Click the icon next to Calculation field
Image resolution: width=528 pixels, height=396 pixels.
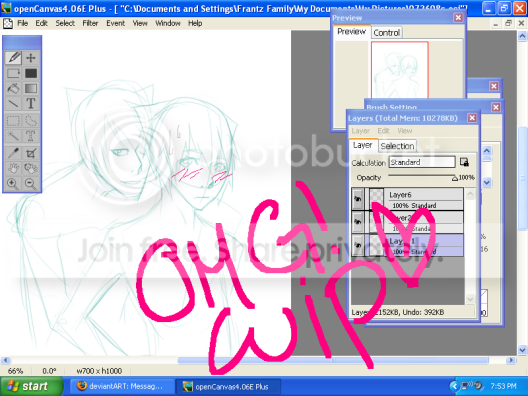pos(464,162)
